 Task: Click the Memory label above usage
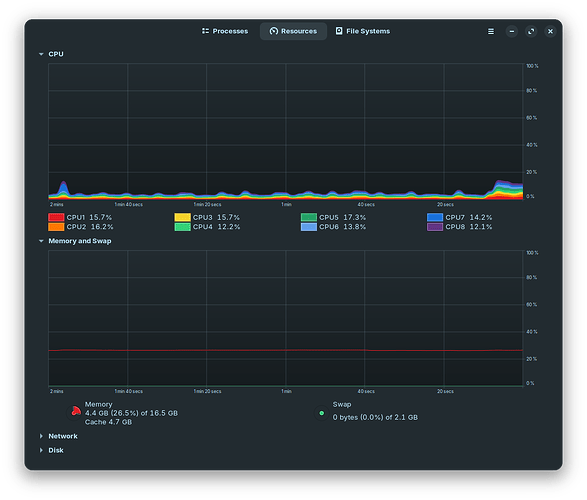point(98,405)
